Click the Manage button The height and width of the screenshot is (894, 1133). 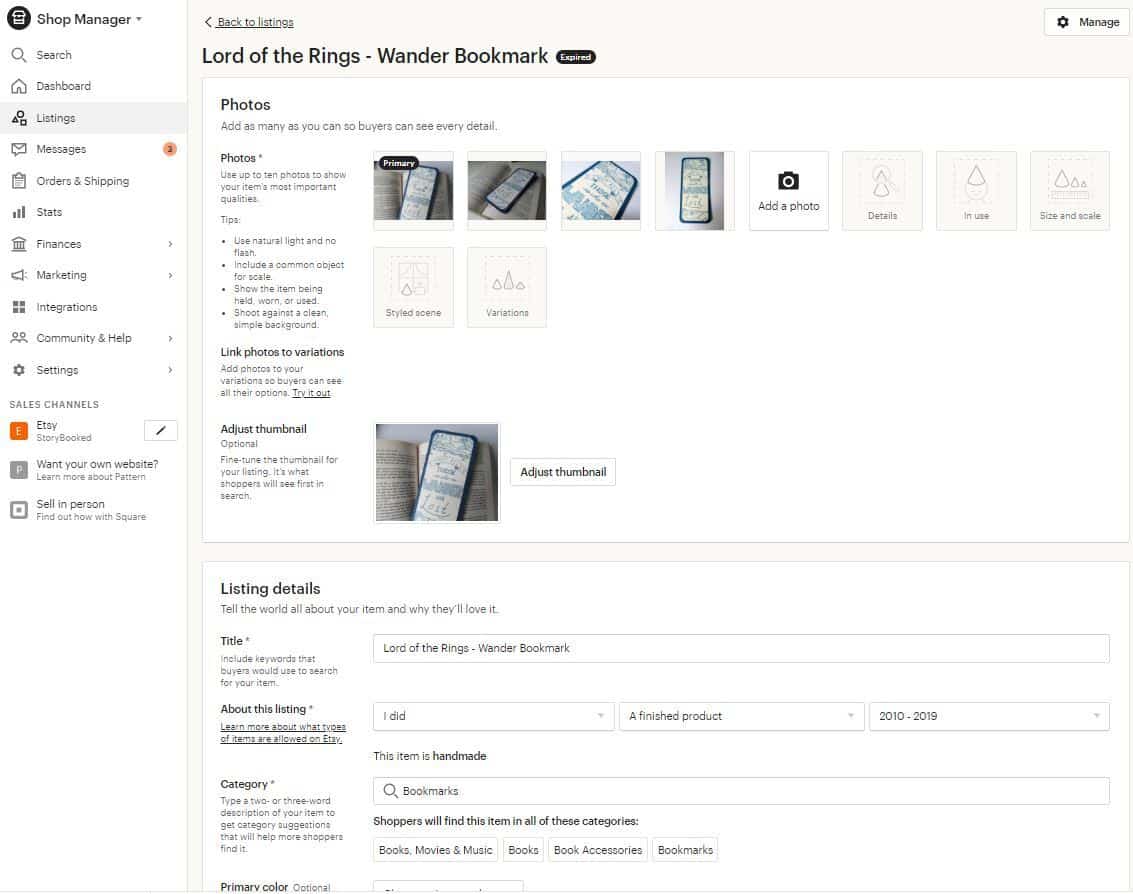[1087, 22]
